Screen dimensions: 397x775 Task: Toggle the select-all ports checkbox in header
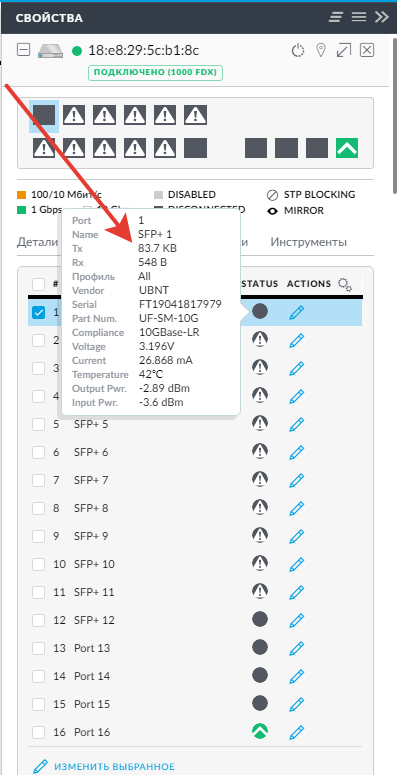(x=39, y=284)
